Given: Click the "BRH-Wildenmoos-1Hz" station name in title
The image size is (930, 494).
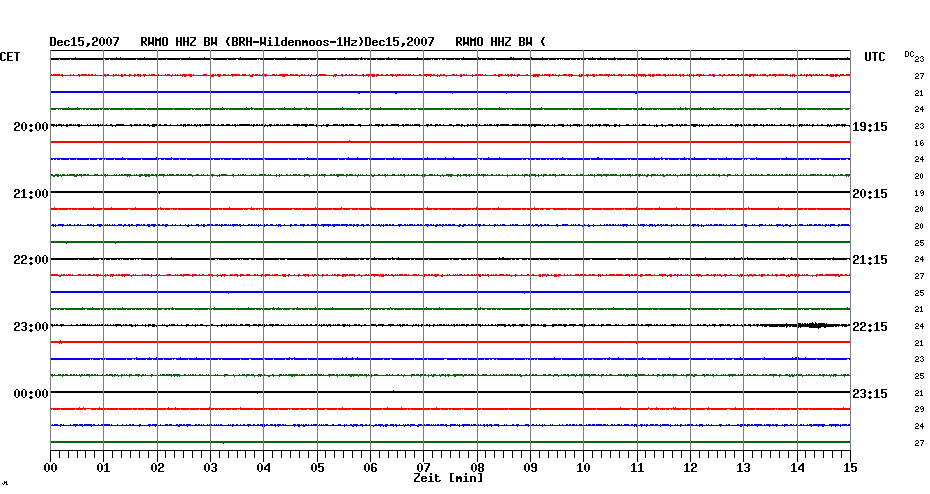Looking at the screenshot, I should [296, 42].
